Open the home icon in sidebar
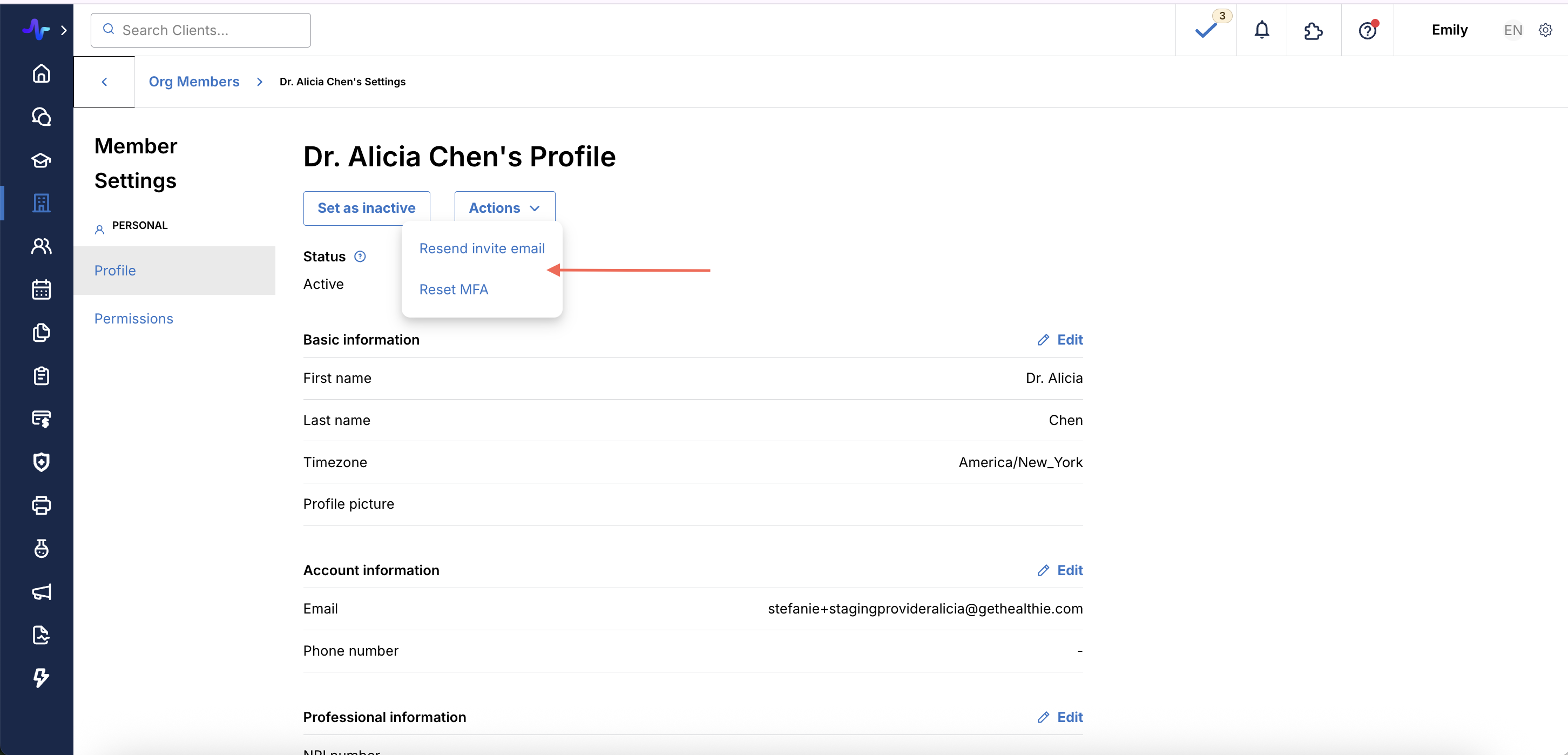Viewport: 1568px width, 755px height. pos(41,73)
